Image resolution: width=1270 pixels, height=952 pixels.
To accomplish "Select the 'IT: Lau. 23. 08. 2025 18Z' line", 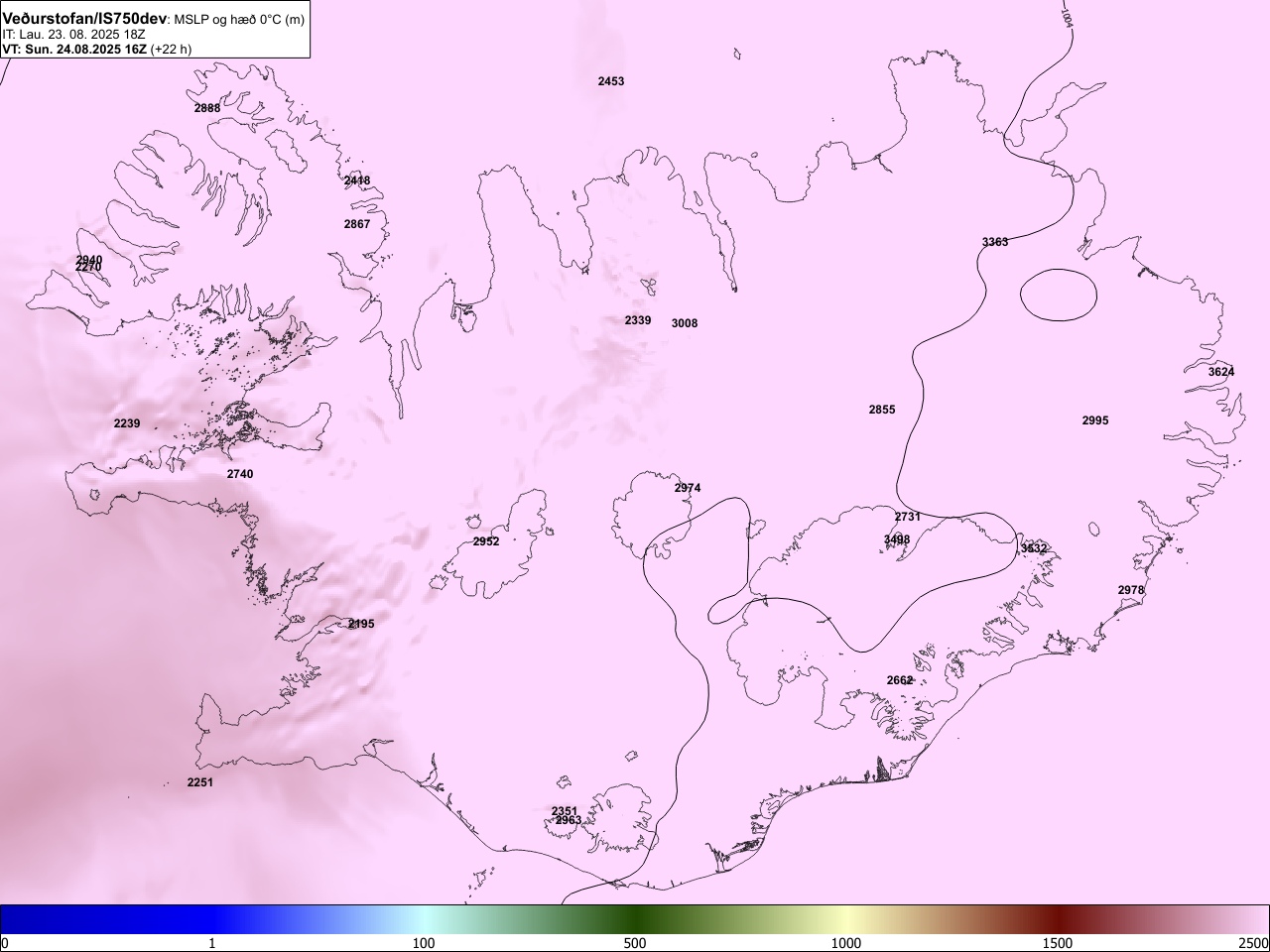I will [x=74, y=35].
